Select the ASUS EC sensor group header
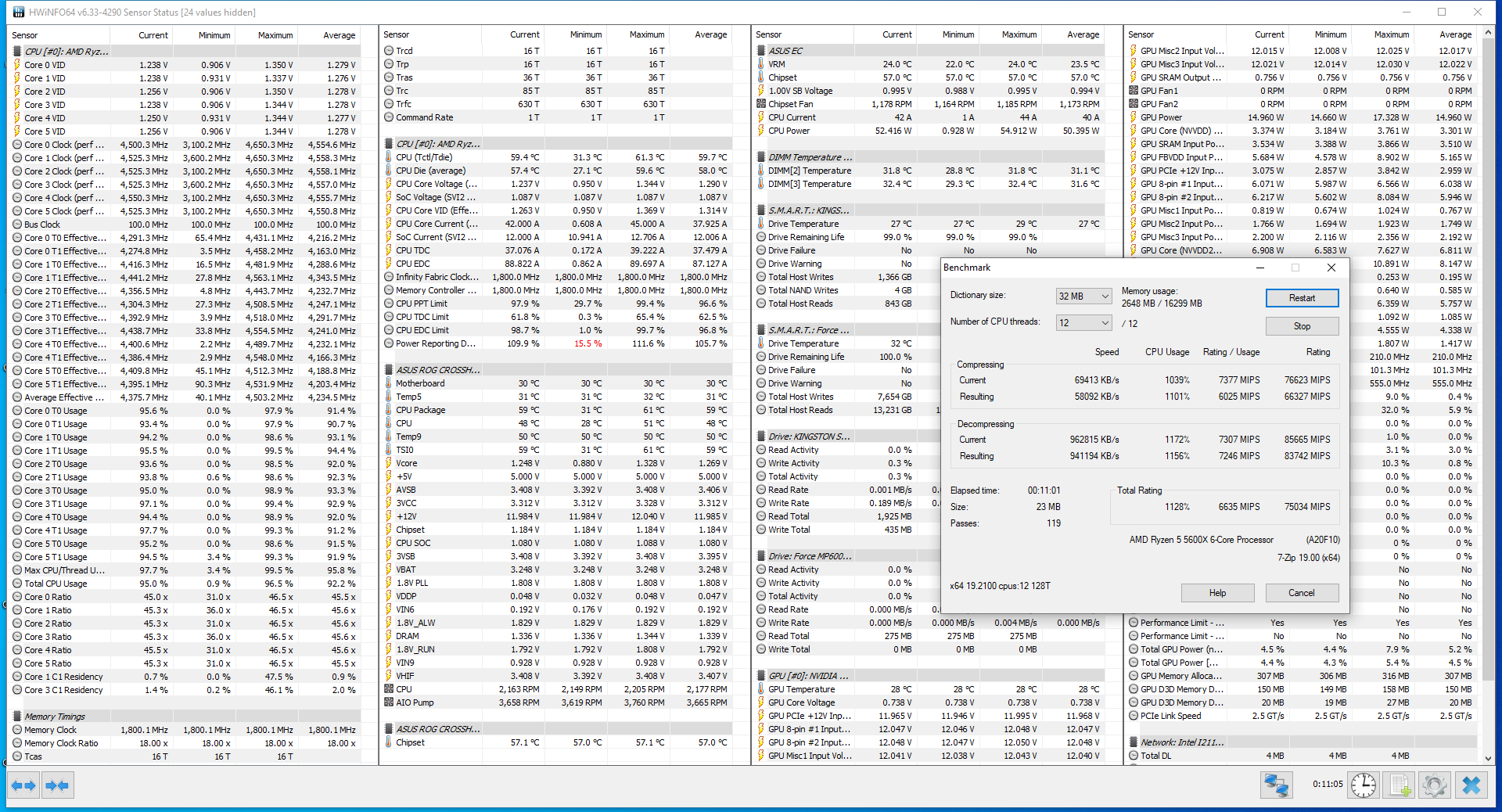 click(x=785, y=51)
